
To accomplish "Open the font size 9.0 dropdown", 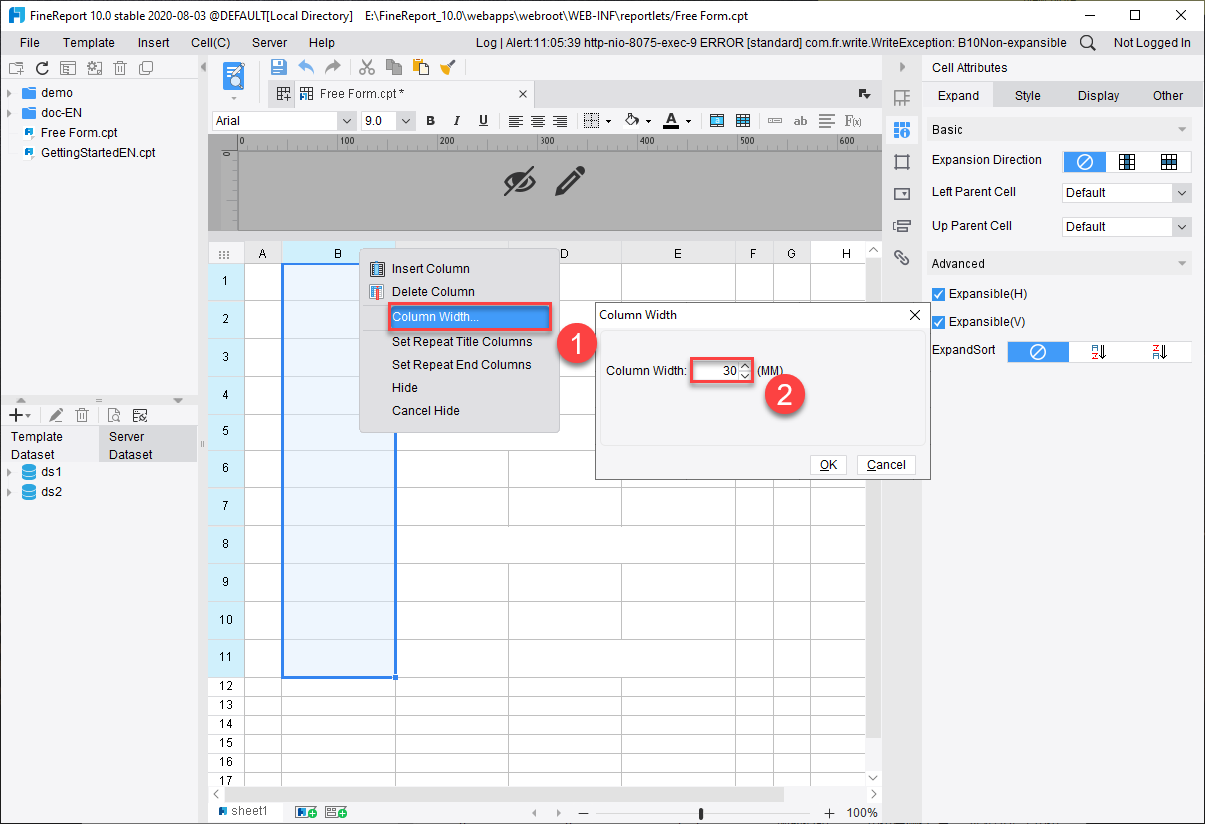I will pos(406,121).
